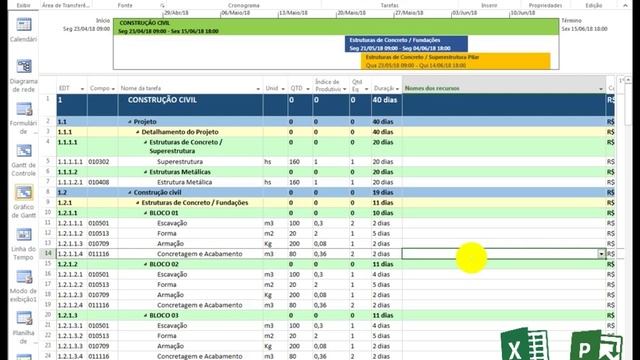Click the Inserir ribbon group label
The image size is (640, 360).
[x=489, y=5]
